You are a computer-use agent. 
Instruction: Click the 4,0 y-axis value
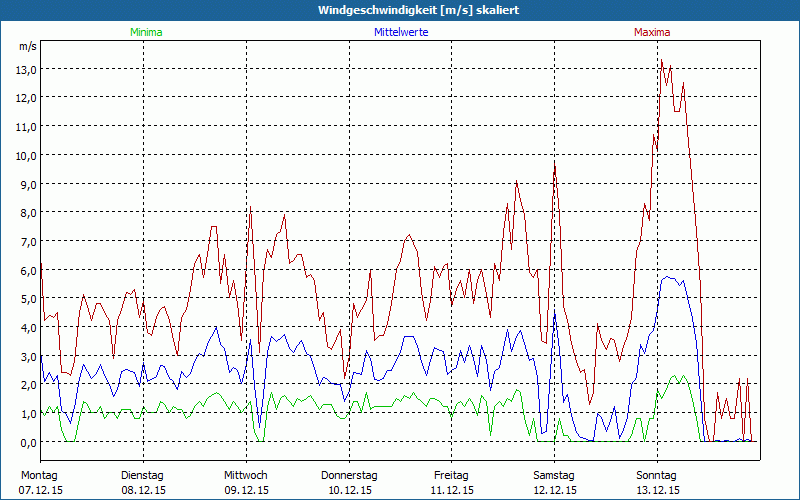tap(29, 328)
